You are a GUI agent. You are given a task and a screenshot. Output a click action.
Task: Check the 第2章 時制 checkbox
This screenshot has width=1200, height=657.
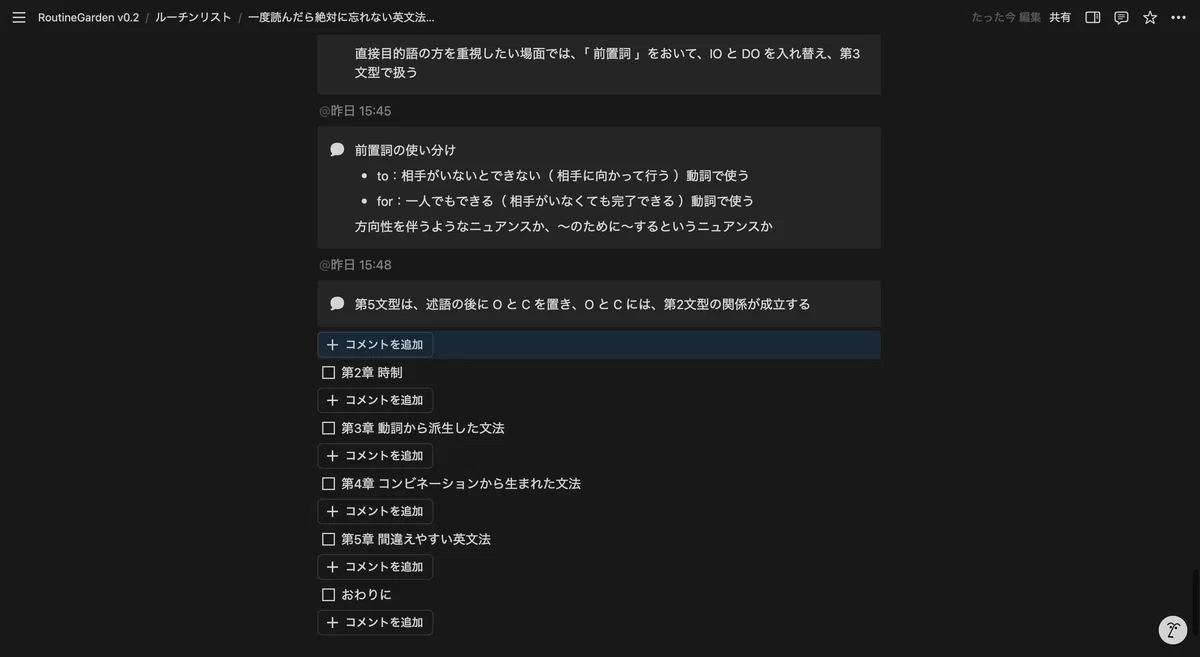click(x=328, y=373)
